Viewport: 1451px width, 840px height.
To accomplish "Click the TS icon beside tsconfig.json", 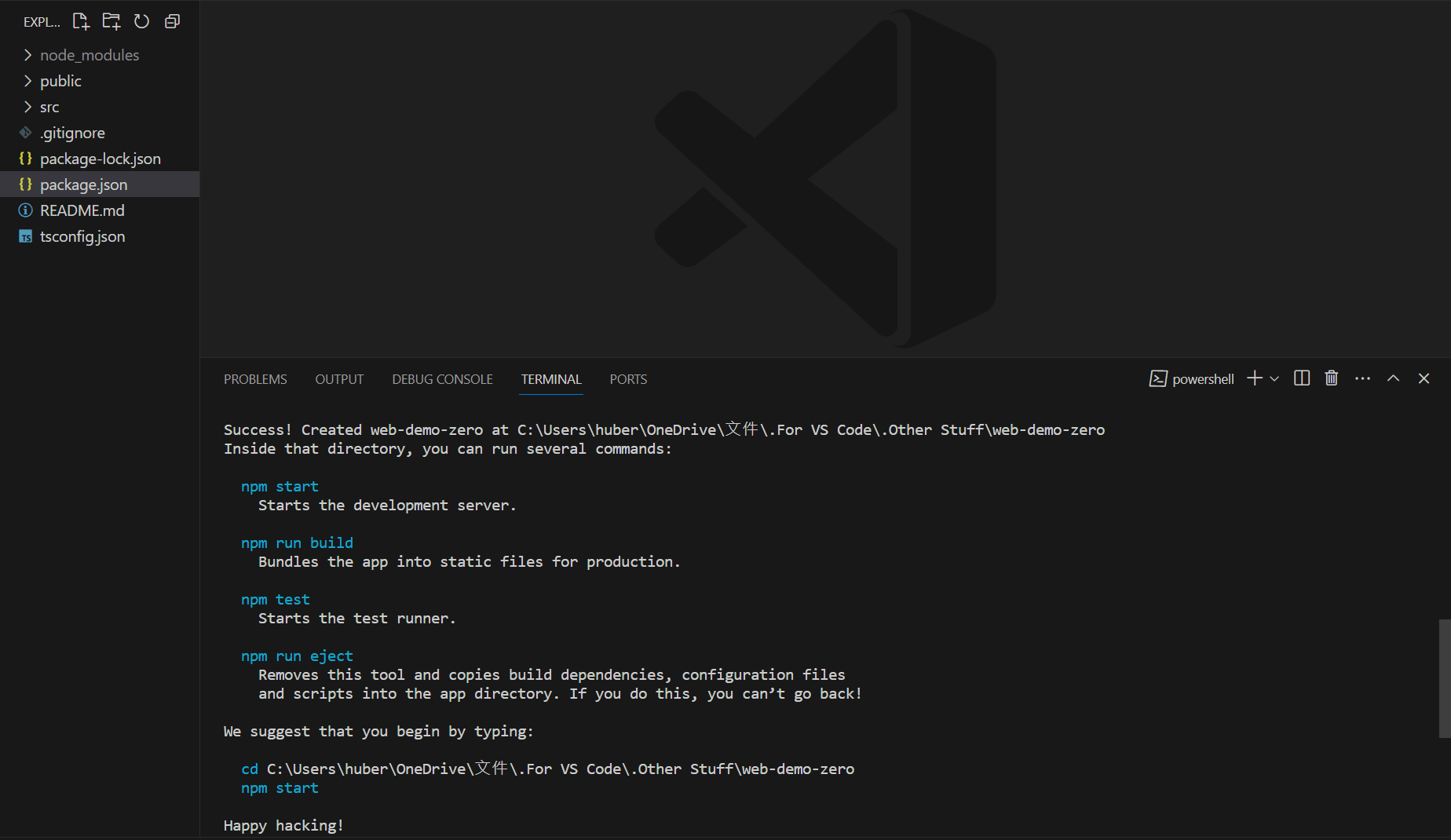I will [25, 236].
